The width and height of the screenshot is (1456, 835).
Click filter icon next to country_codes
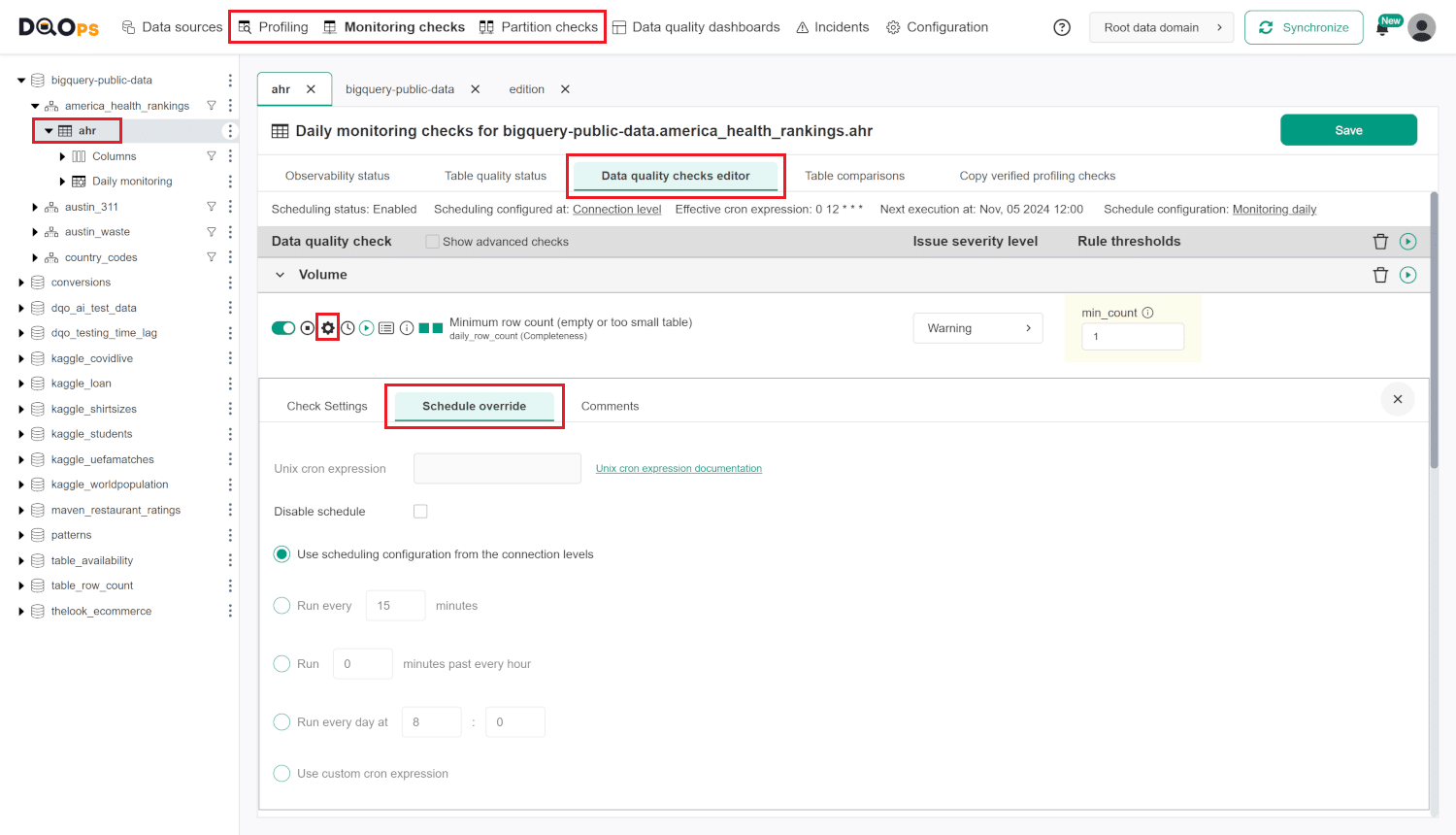pyautogui.click(x=212, y=257)
